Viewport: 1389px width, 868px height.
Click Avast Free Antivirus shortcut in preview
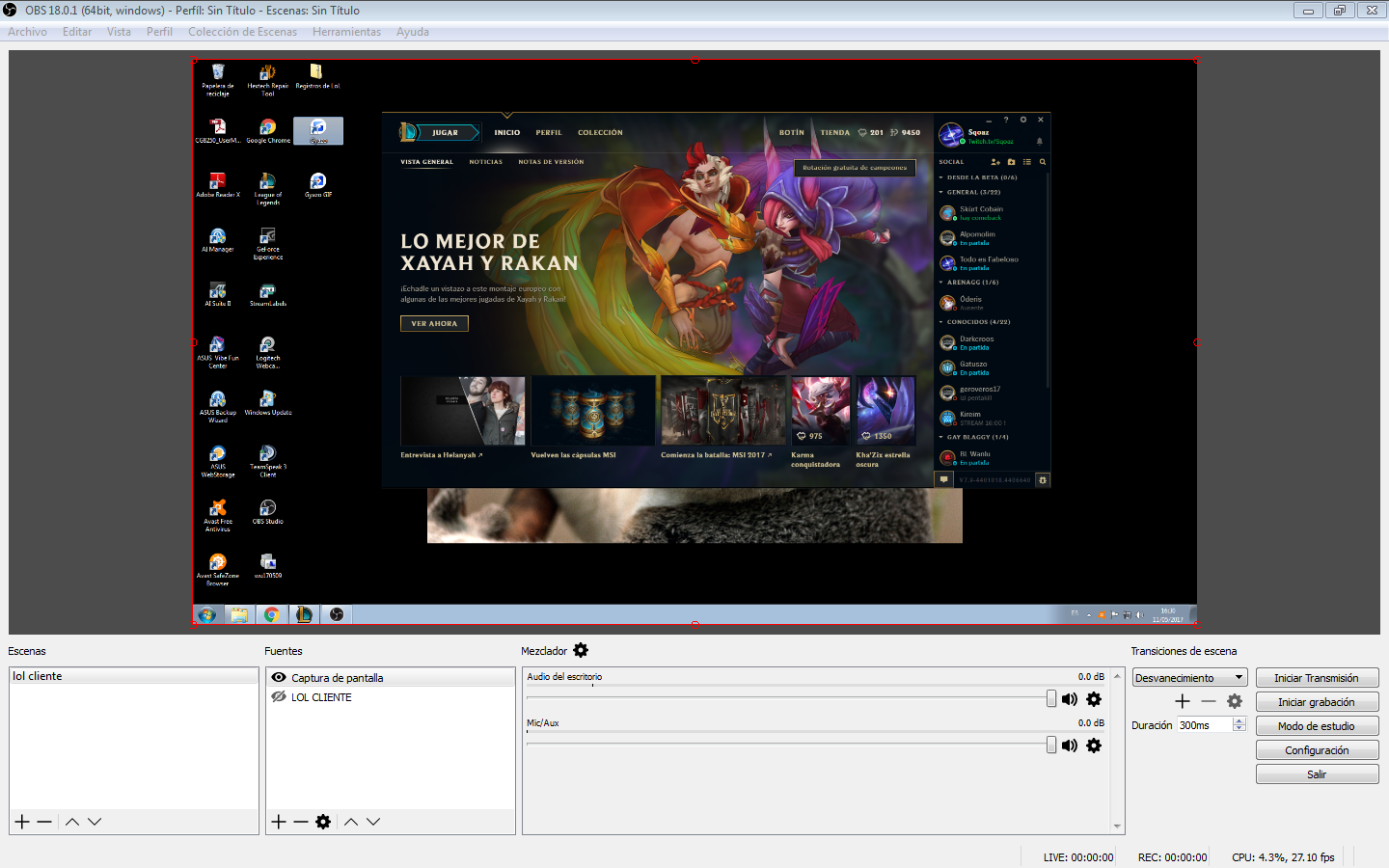[x=218, y=515]
